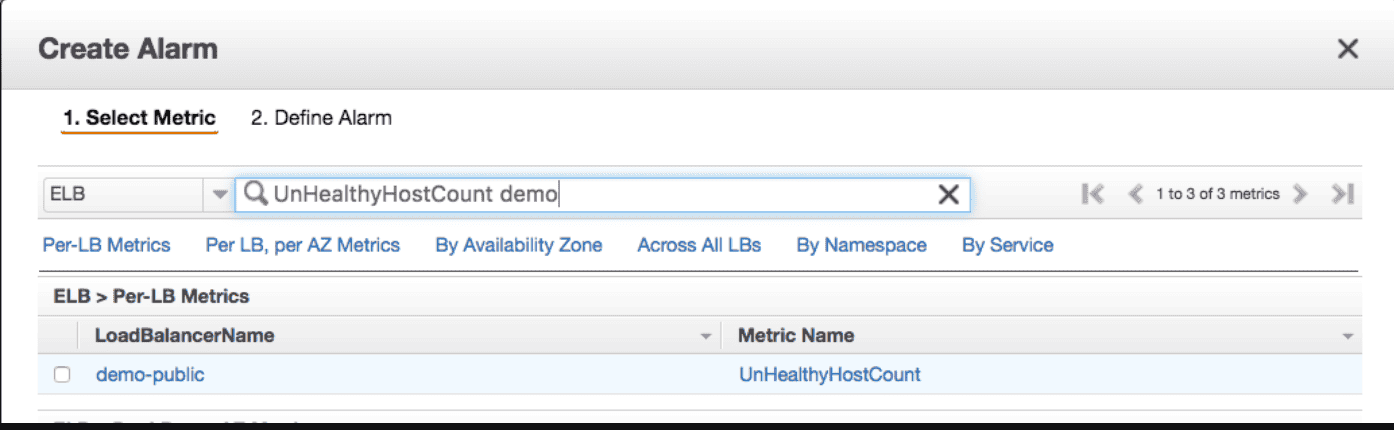This screenshot has width=1394, height=430.
Task: Go to previous metrics page
Action: tap(1135, 194)
